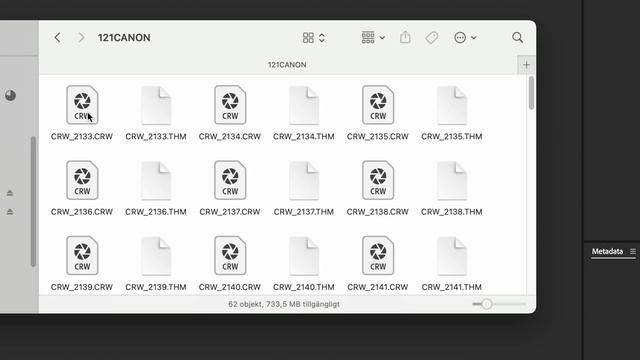Select the CRW_2136.THM file icon

click(x=156, y=180)
